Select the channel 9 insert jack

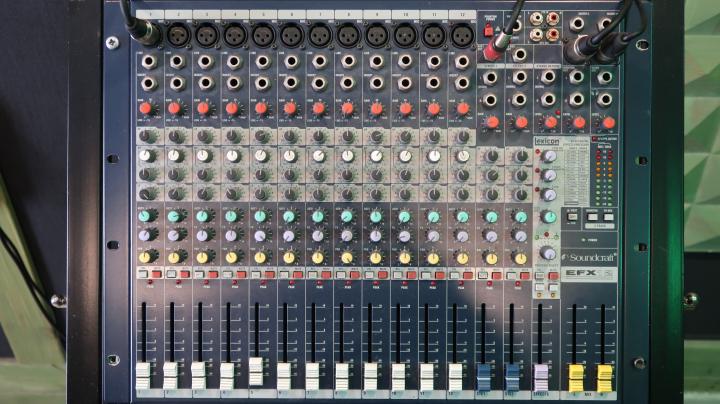[x=376, y=83]
